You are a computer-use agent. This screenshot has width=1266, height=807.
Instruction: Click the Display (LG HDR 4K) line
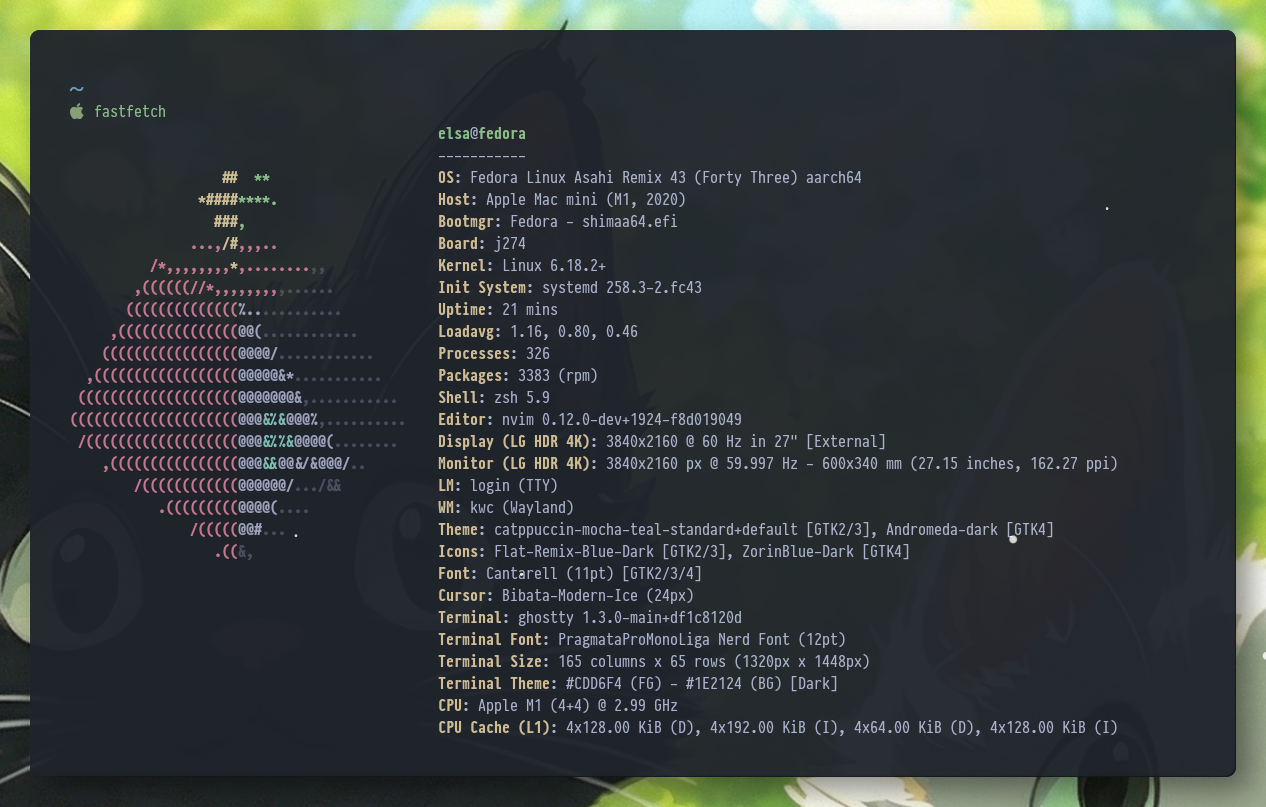pyautogui.click(x=662, y=442)
